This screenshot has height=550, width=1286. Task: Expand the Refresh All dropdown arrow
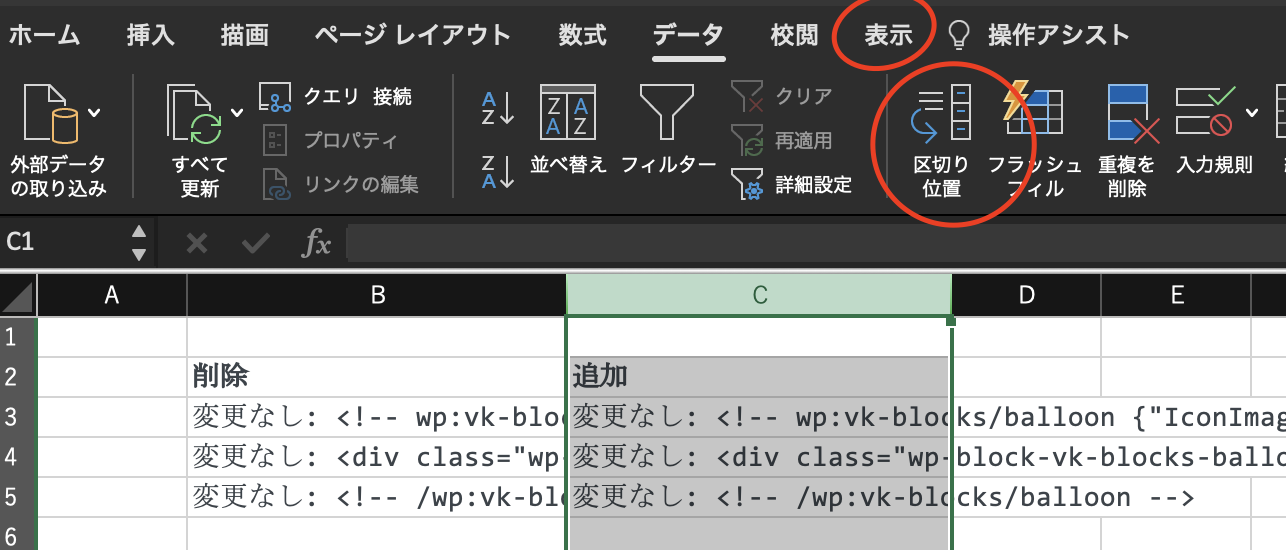tap(237, 112)
